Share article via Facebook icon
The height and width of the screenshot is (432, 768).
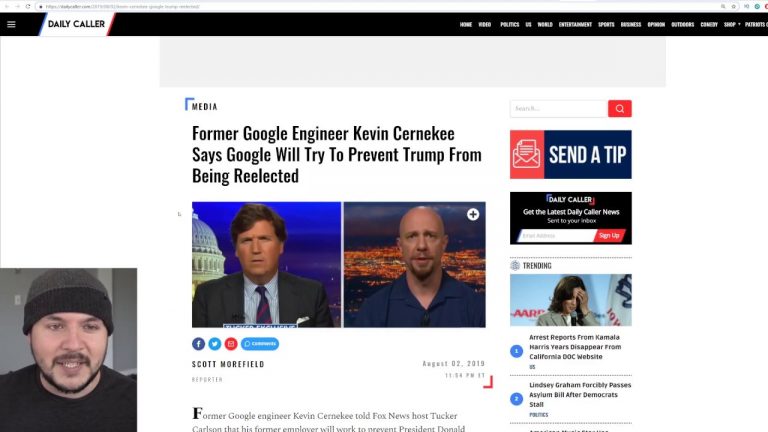click(x=198, y=344)
